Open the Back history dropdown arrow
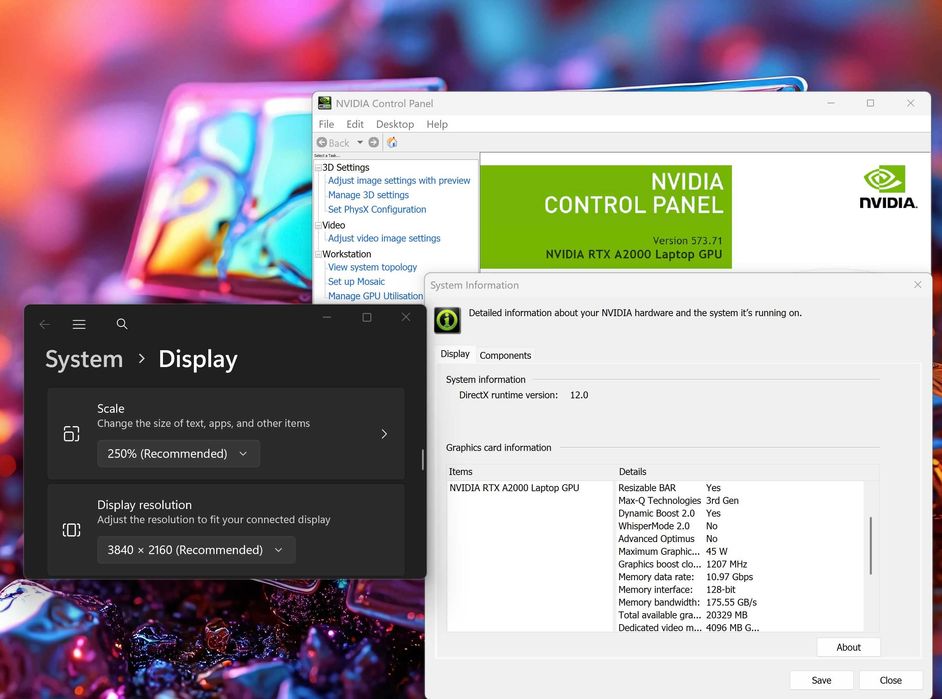Screen dimensions: 942x699 360,142
